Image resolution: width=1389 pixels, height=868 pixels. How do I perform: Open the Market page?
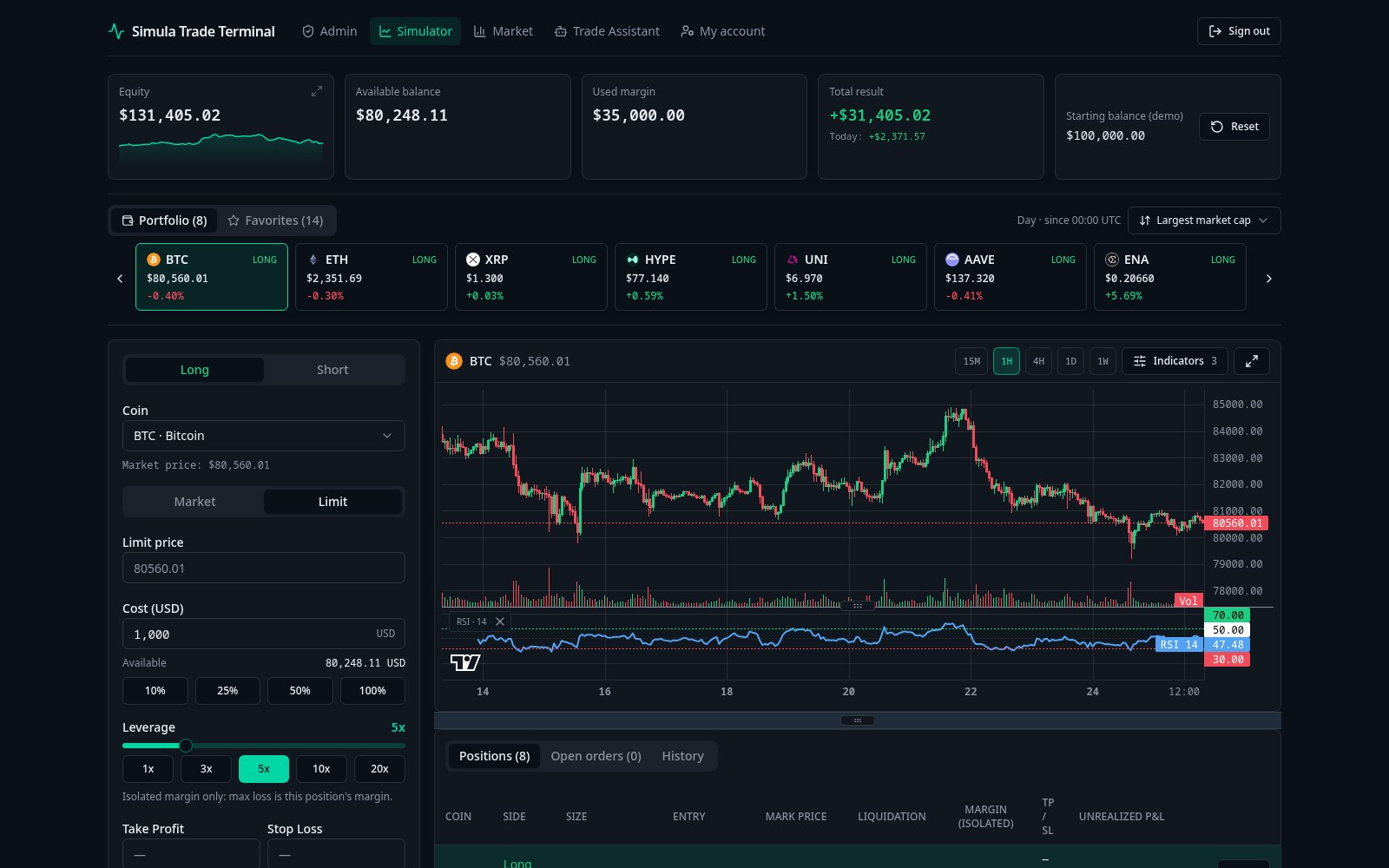[504, 31]
